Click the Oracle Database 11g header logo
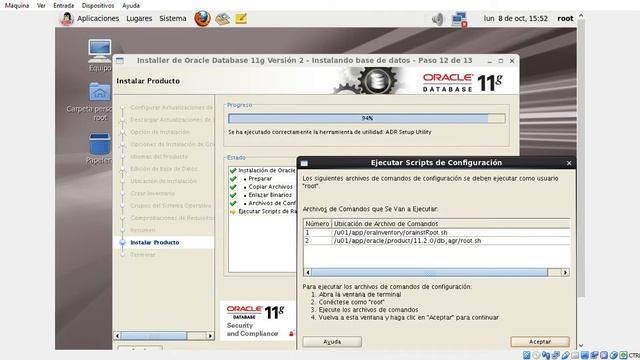Image resolution: width=640 pixels, height=360 pixels. pyautogui.click(x=462, y=82)
